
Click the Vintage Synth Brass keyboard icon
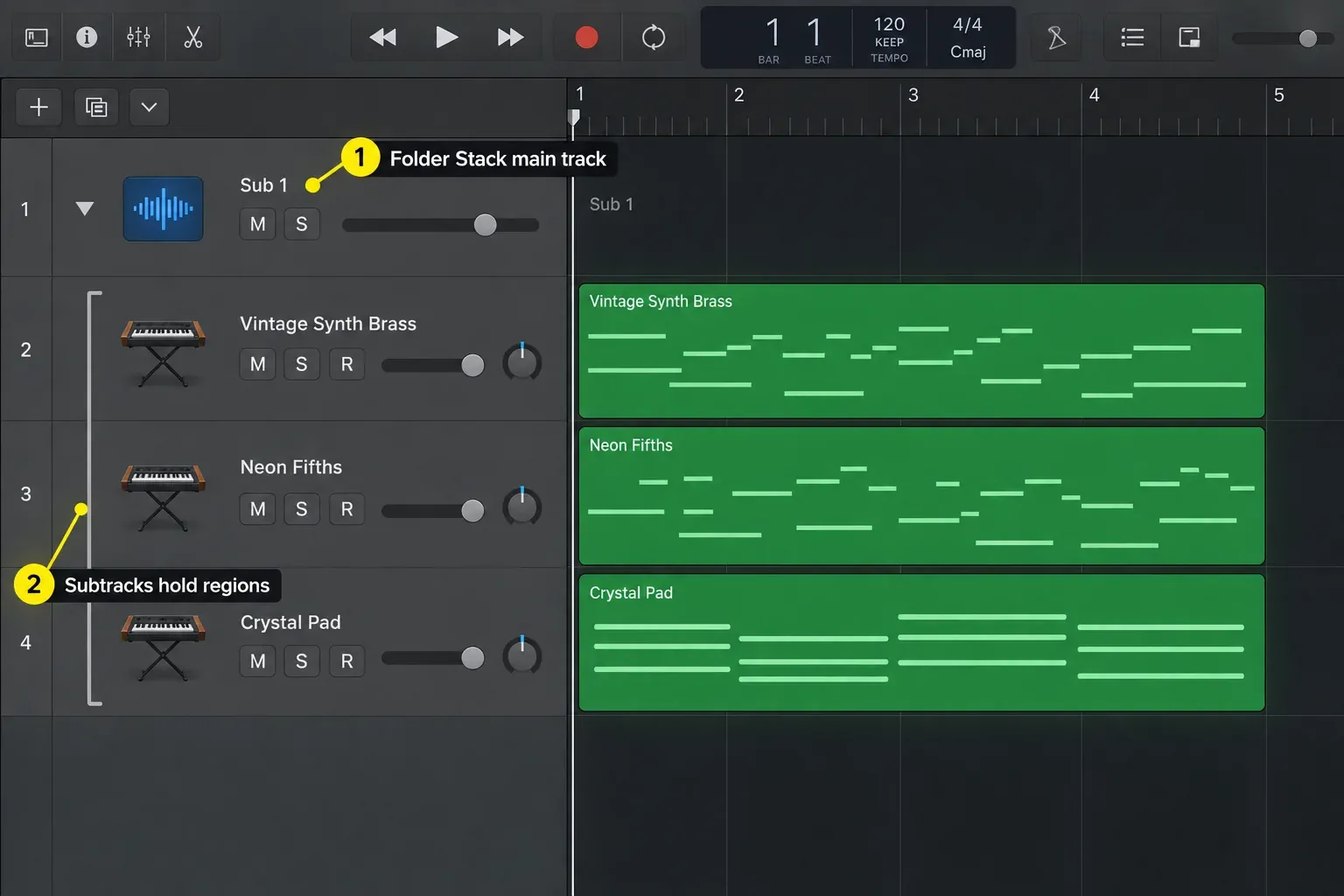[164, 352]
